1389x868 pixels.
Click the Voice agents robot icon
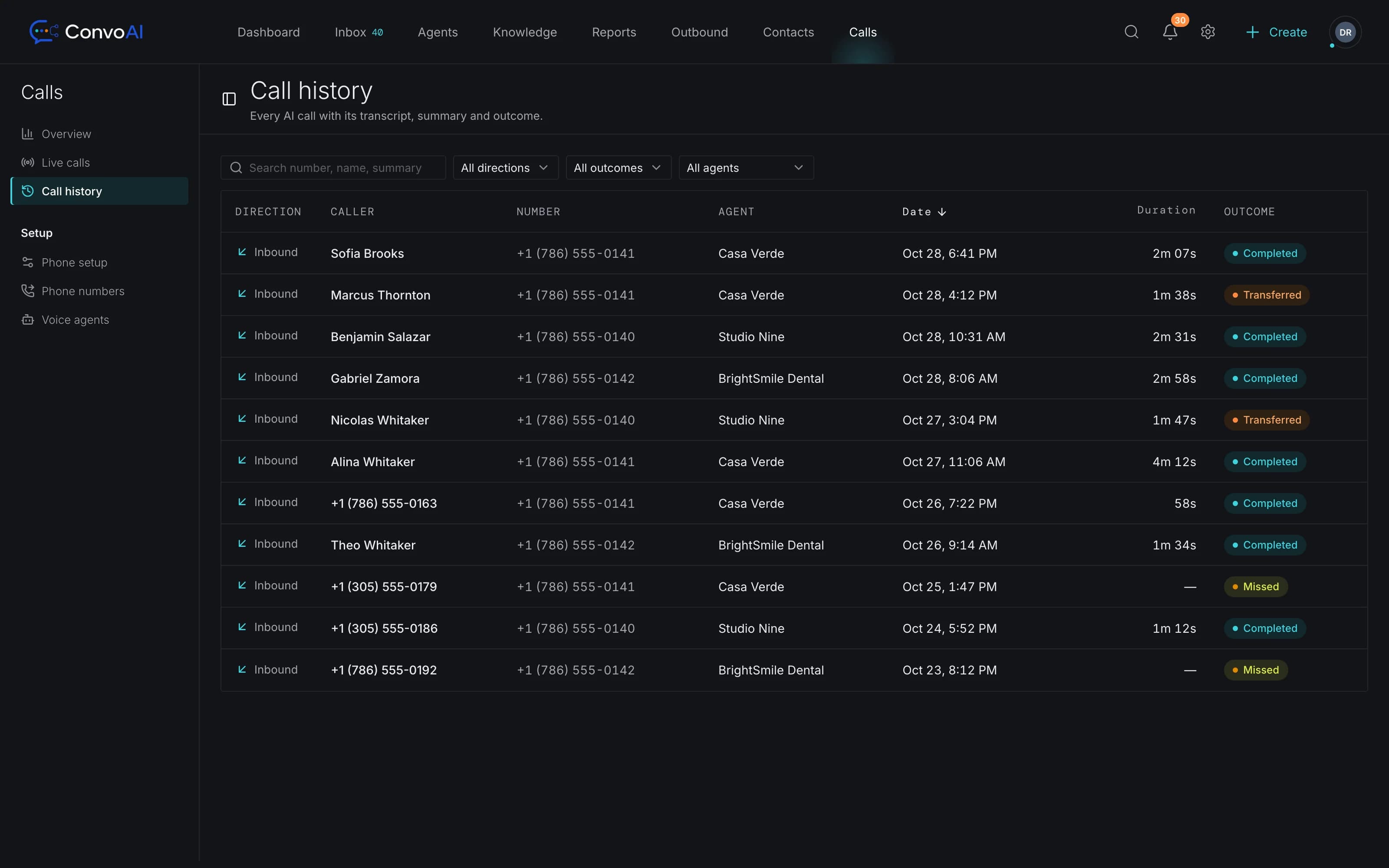27,320
